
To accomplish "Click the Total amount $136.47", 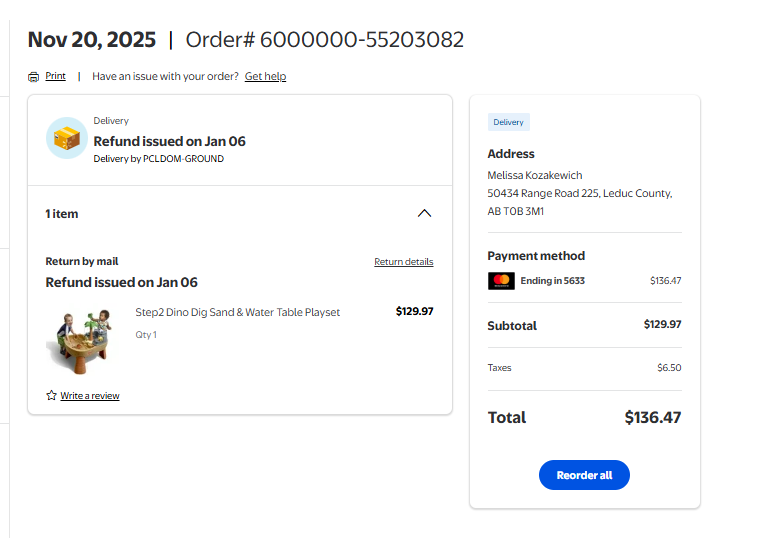I will (x=652, y=417).
